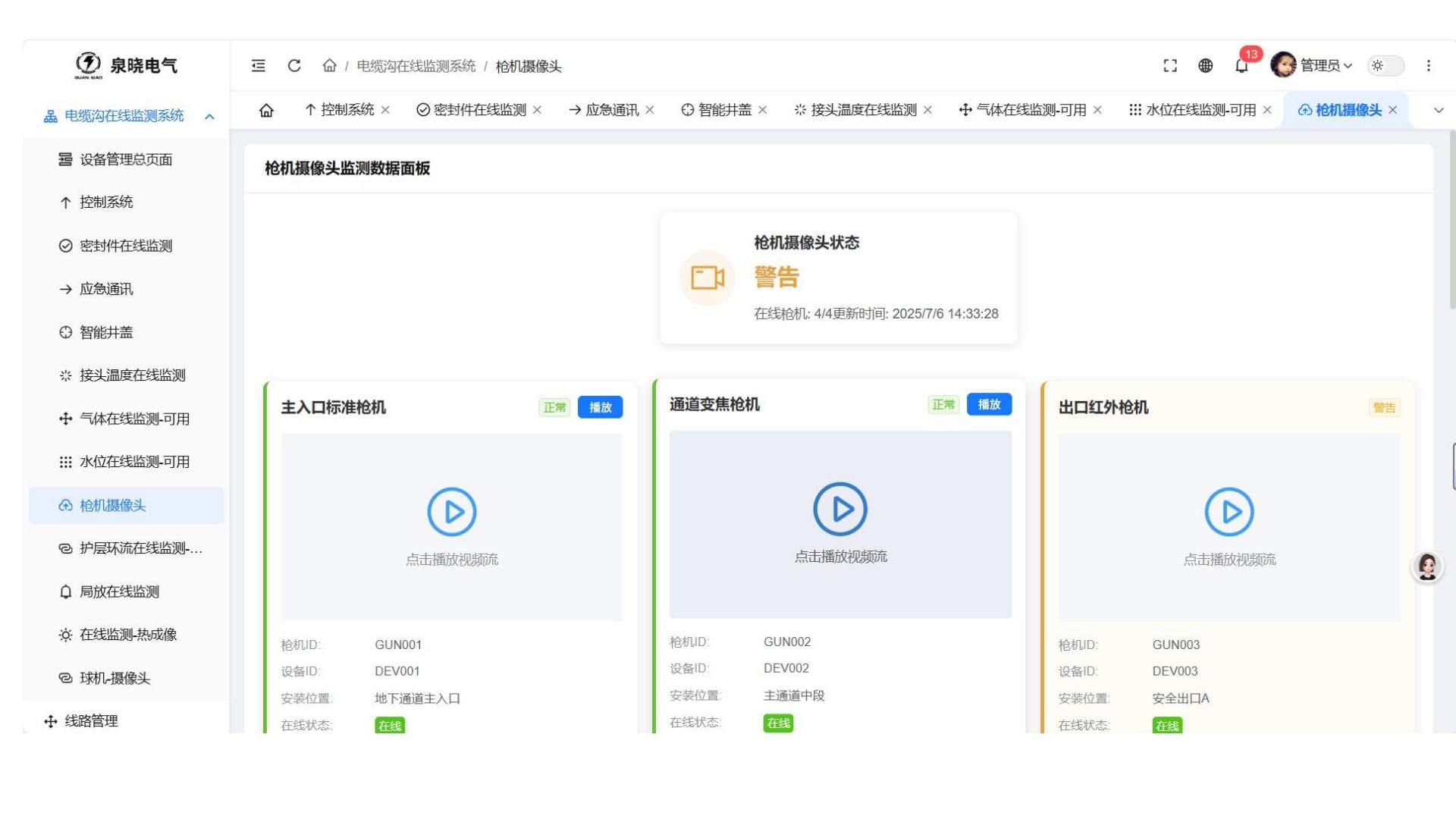Open 接头温度在线监测 in the sidebar
The image size is (1456, 819).
(126, 376)
